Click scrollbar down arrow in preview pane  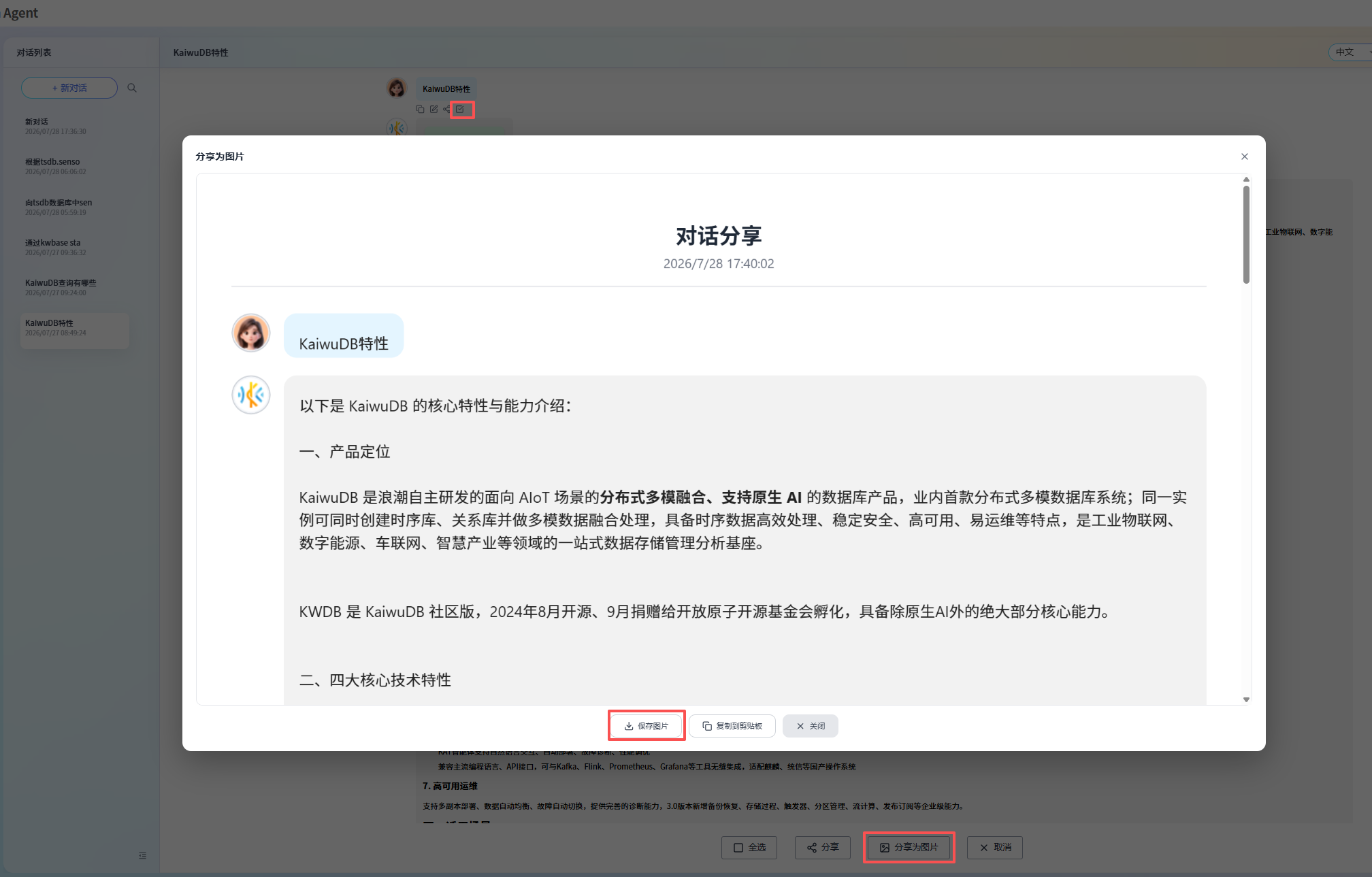tap(1246, 699)
